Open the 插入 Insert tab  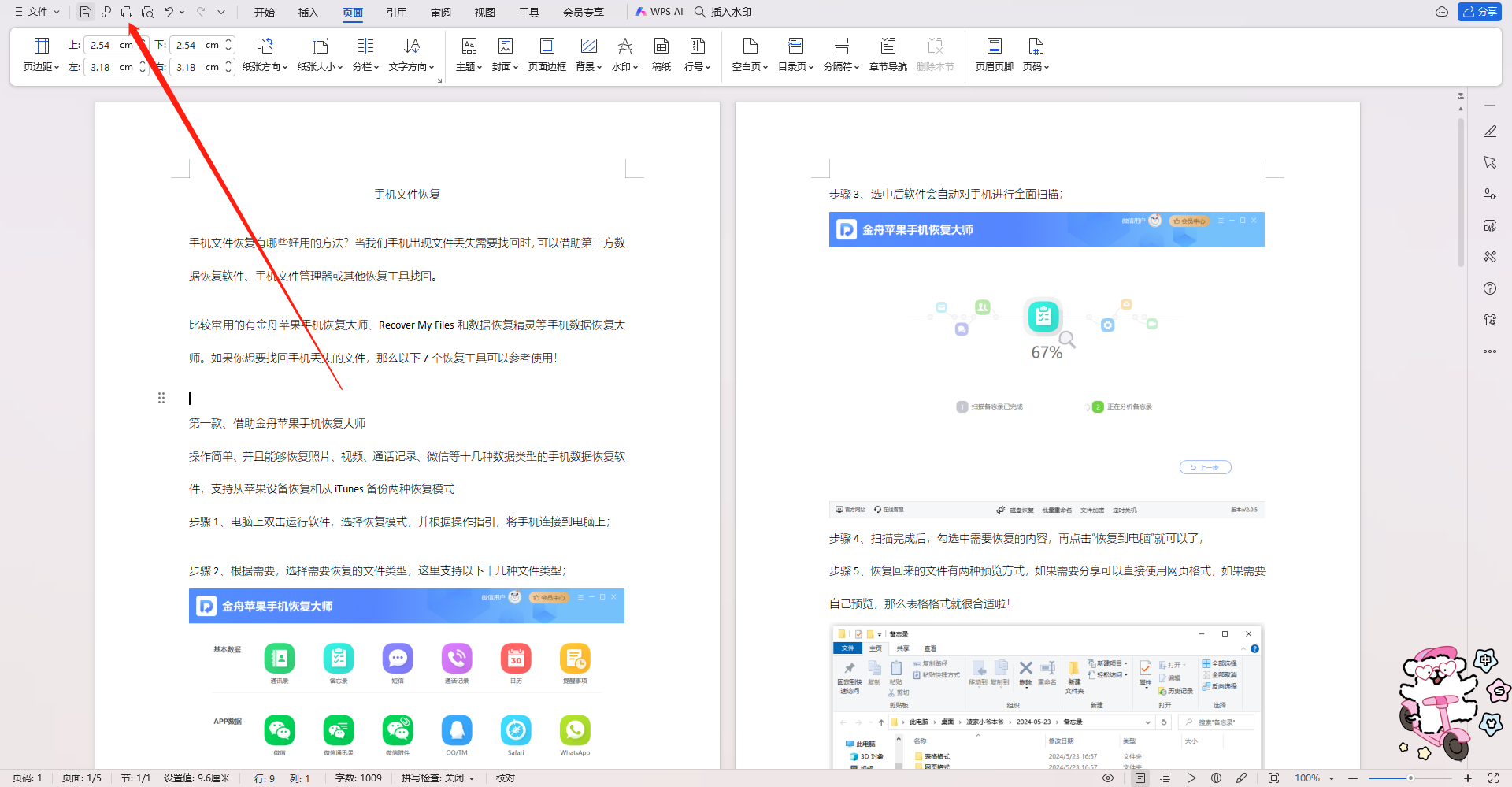pyautogui.click(x=309, y=13)
